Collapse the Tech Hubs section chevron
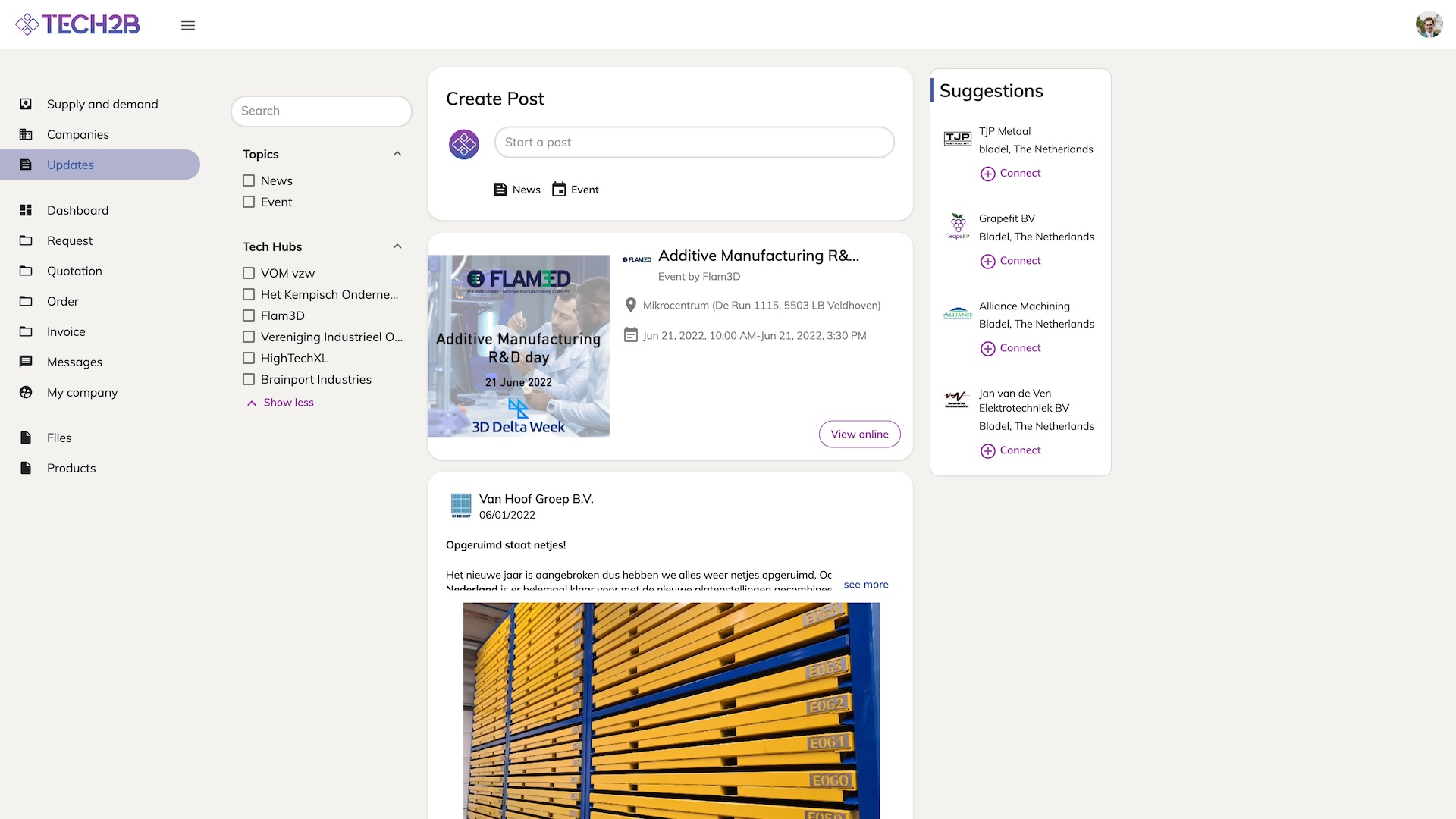Screen dimensions: 1456x819 pos(397,246)
